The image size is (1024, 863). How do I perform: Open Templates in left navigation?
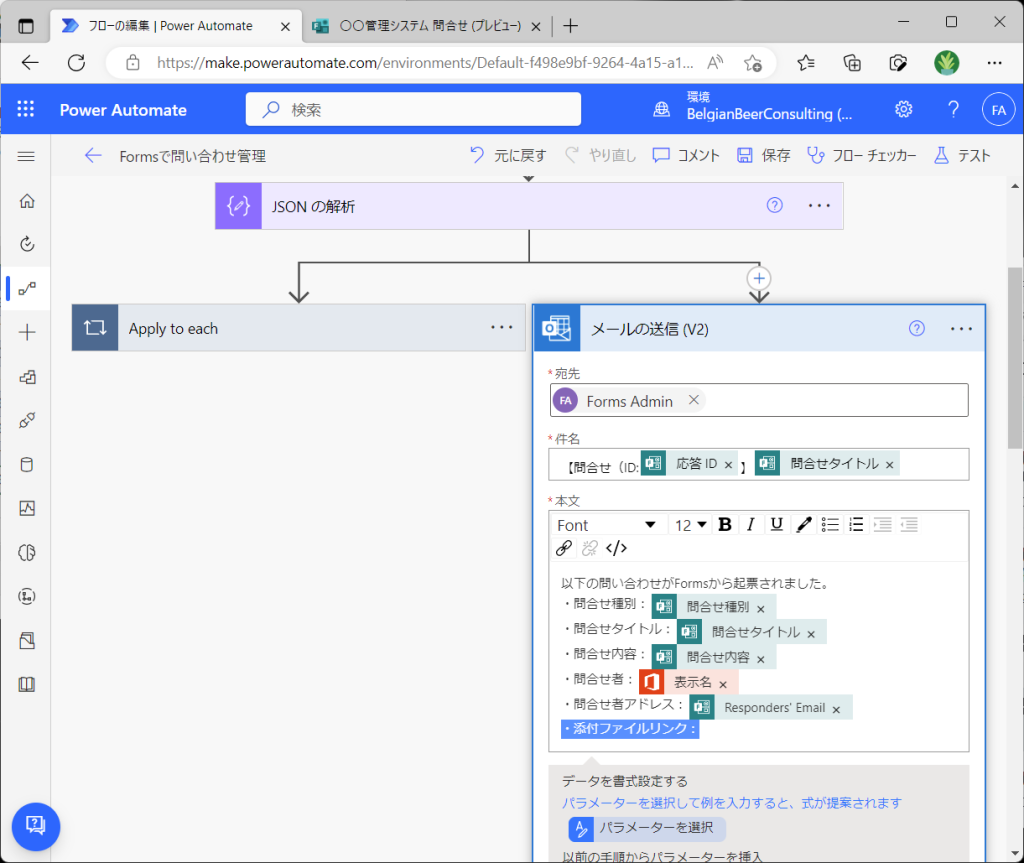pos(27,377)
